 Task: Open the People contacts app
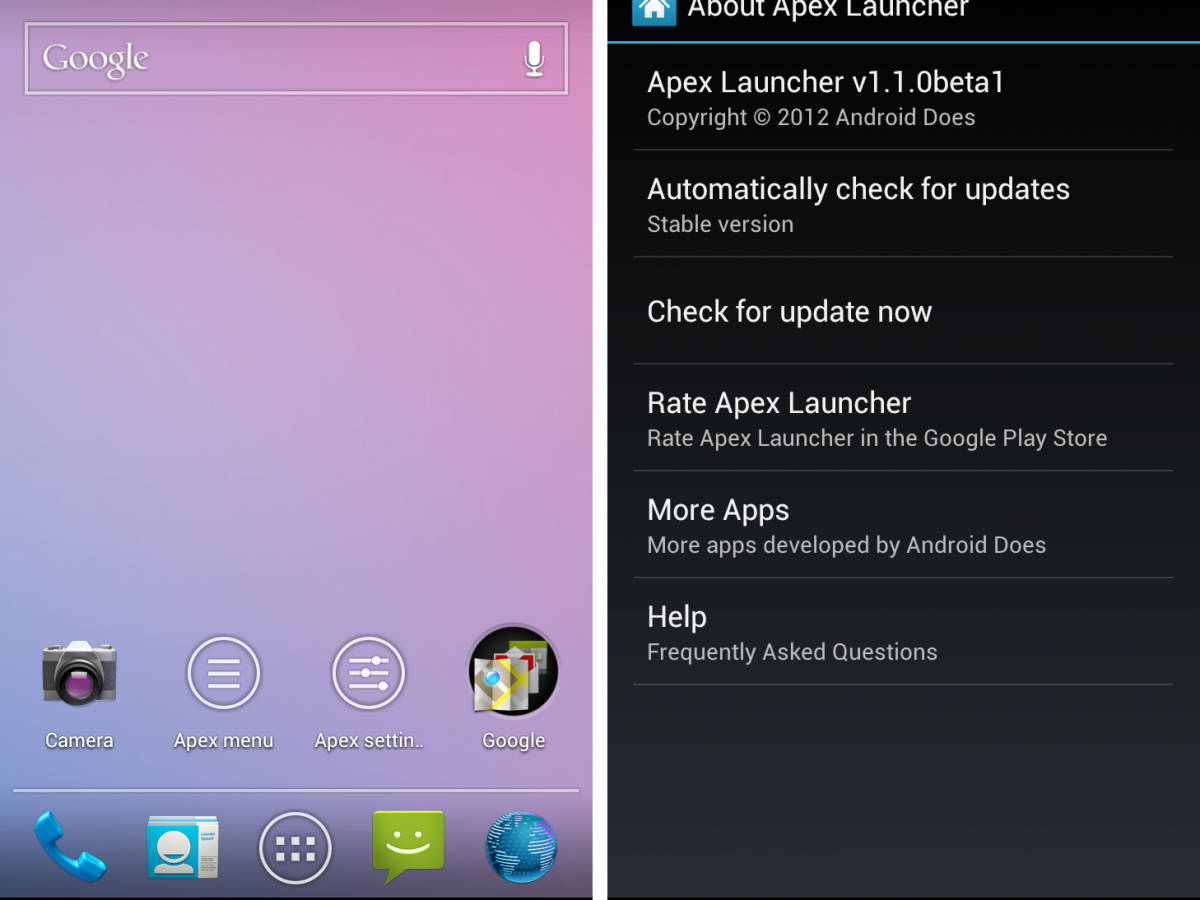pos(182,848)
